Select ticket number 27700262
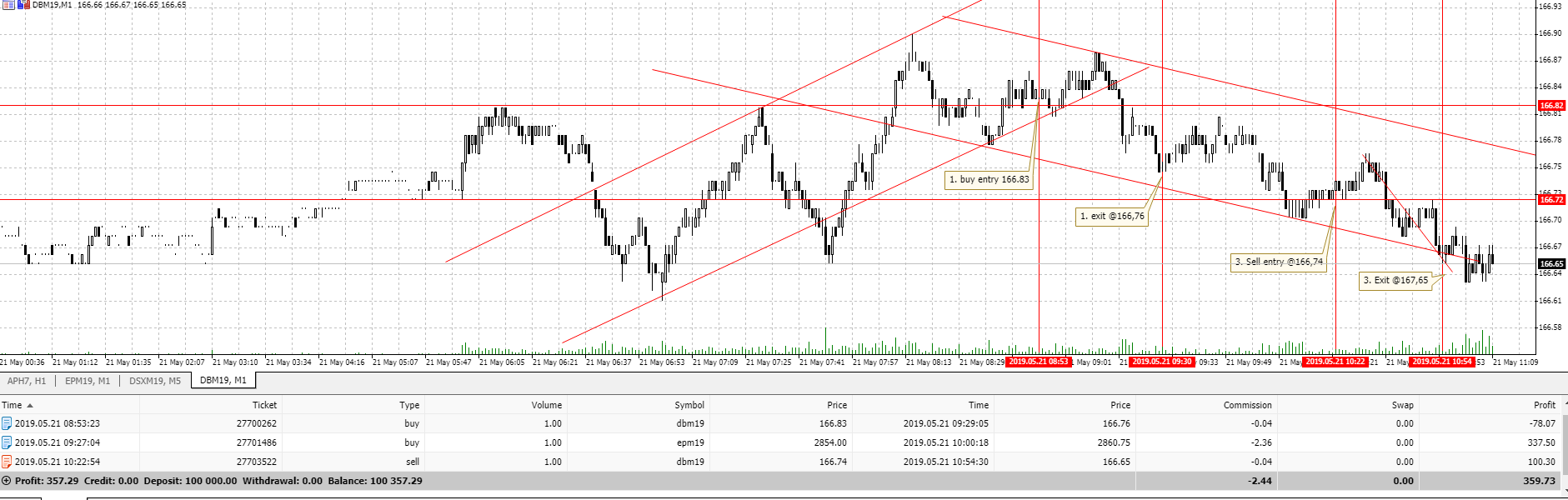Viewport: 1568px width, 500px height. (257, 423)
